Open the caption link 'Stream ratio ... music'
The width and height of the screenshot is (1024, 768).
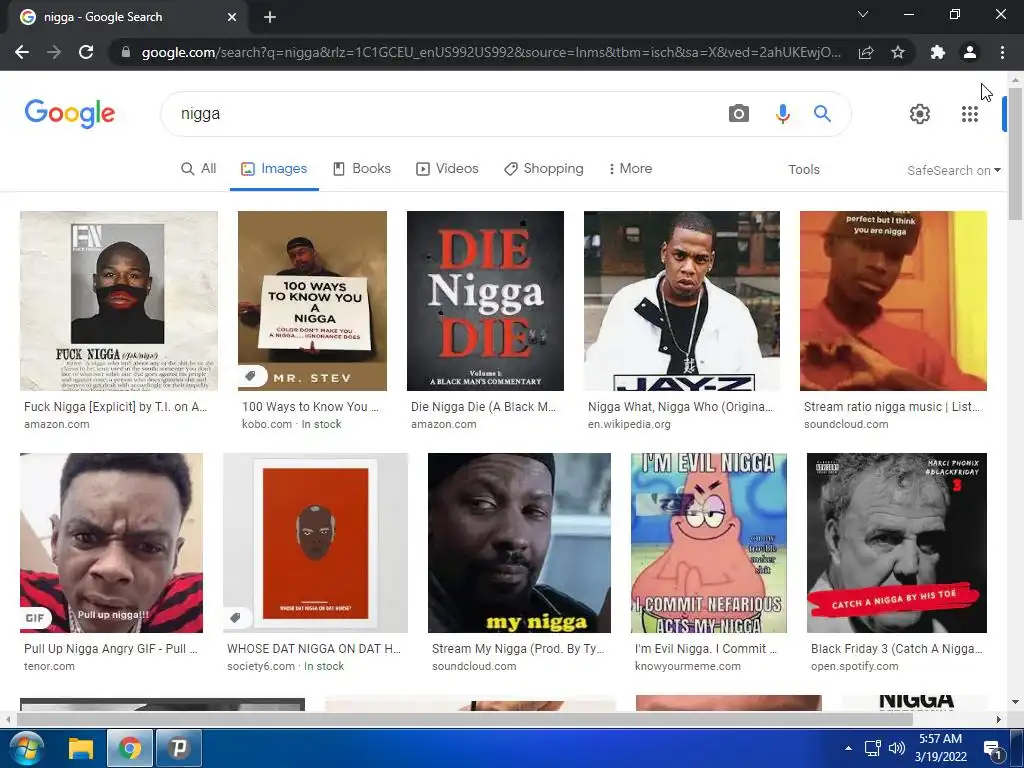(891, 406)
